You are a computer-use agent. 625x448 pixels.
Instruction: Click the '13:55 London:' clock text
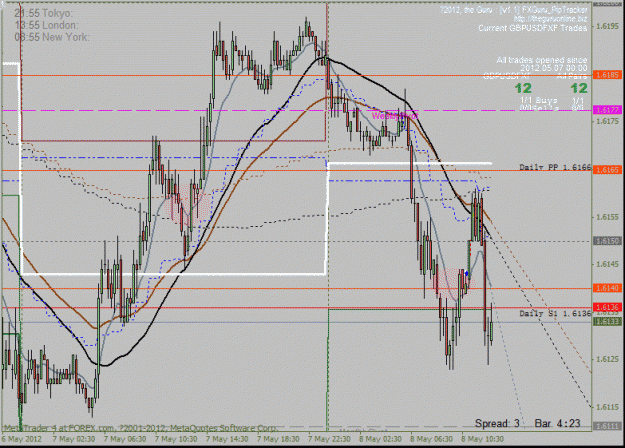tap(46, 25)
